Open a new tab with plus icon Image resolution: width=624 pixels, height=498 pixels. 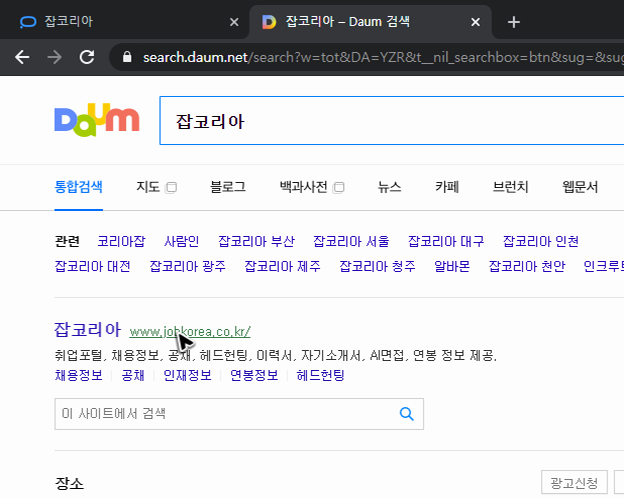tap(514, 22)
